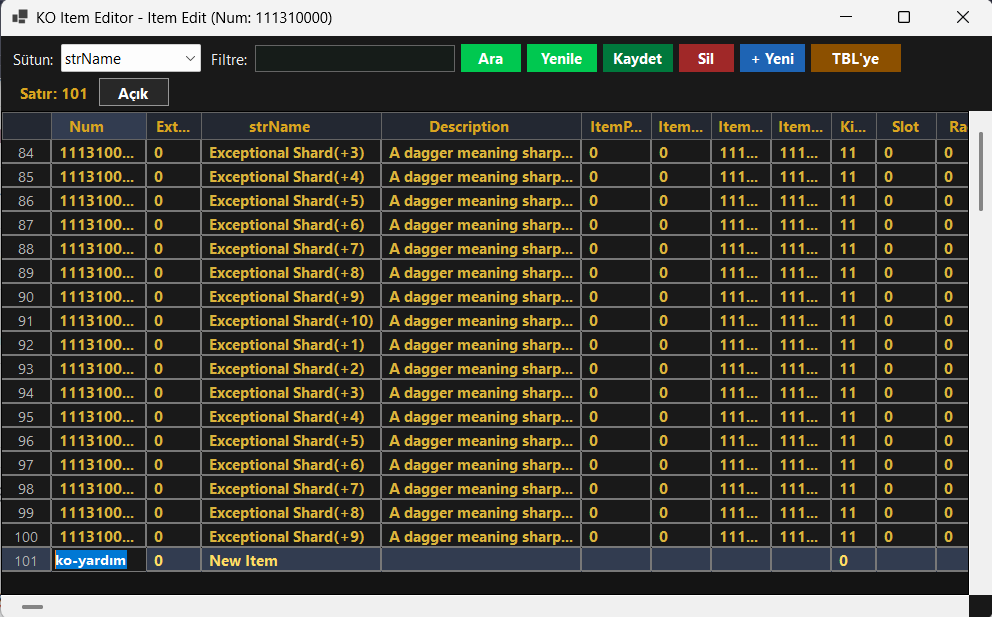Screen dimensions: 992x617
Task: Click the Yenile refresh button
Action: tap(562, 59)
